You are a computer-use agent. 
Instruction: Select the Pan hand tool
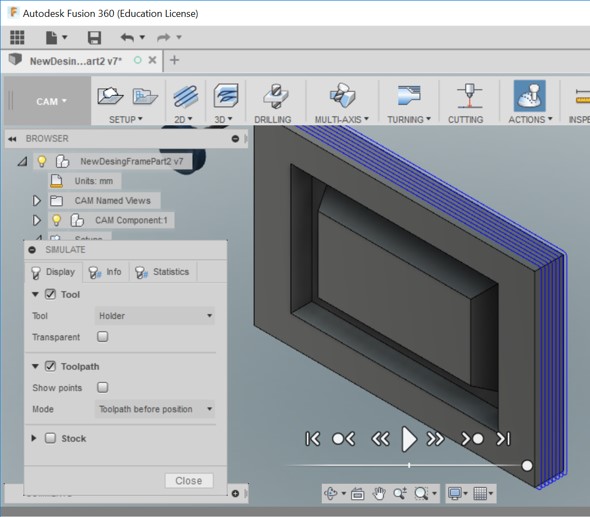(x=379, y=494)
